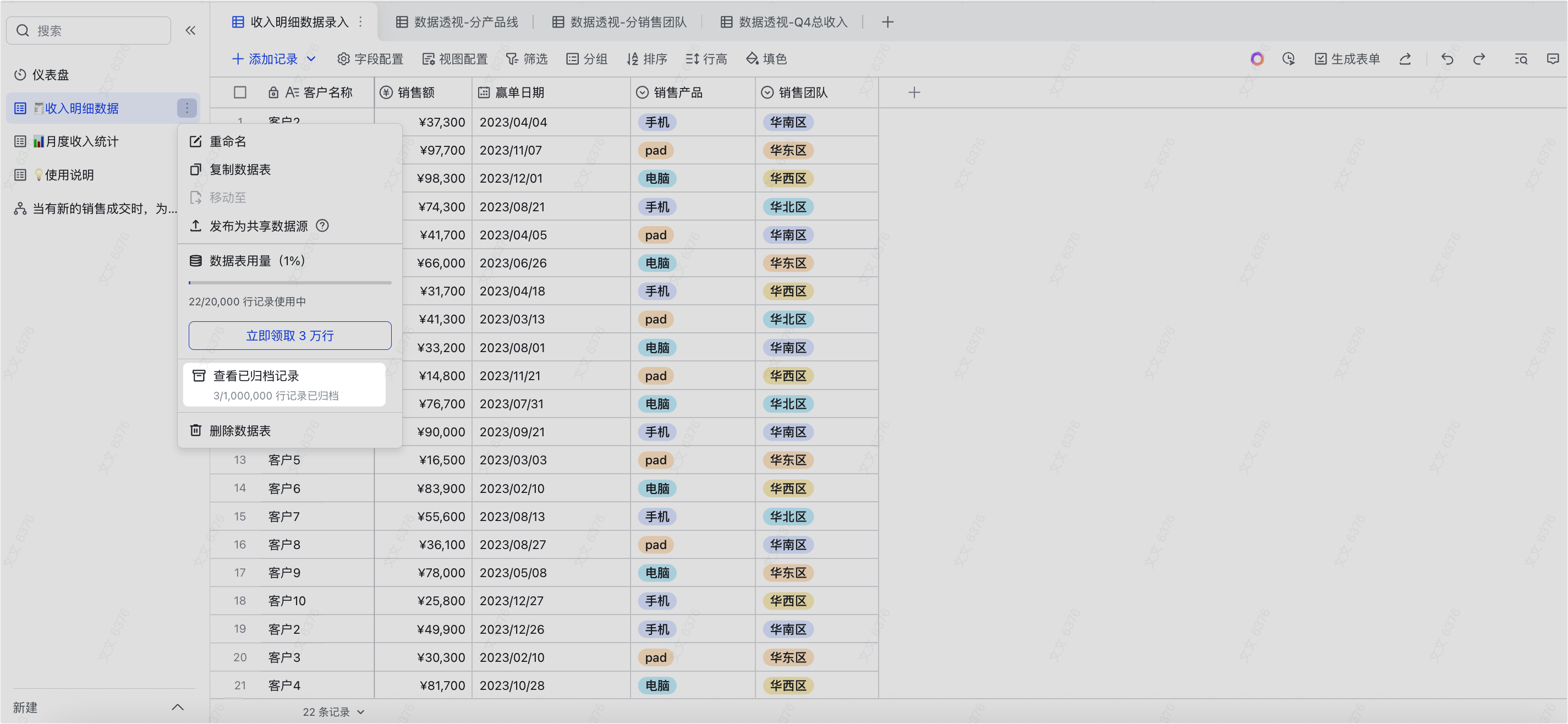Screen dimensions: 1568x724
Task: Add a new view with plus icon
Action: 887,22
